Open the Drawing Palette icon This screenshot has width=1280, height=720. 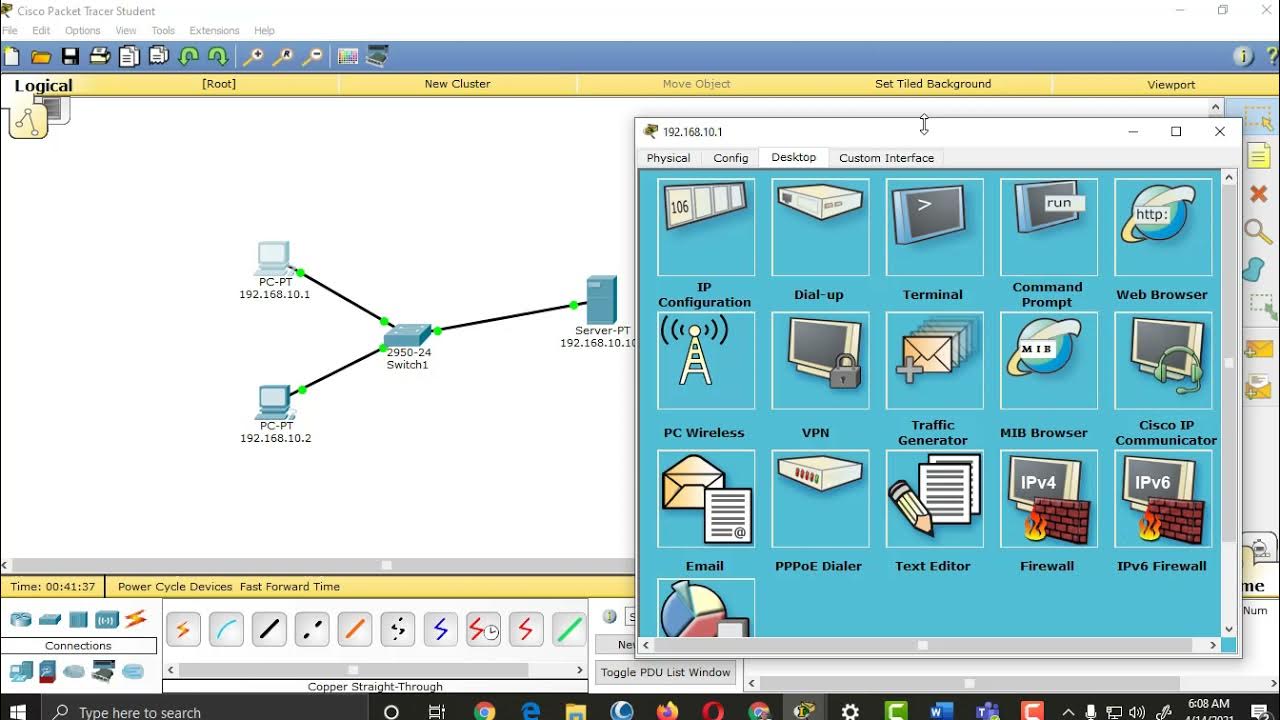click(348, 56)
